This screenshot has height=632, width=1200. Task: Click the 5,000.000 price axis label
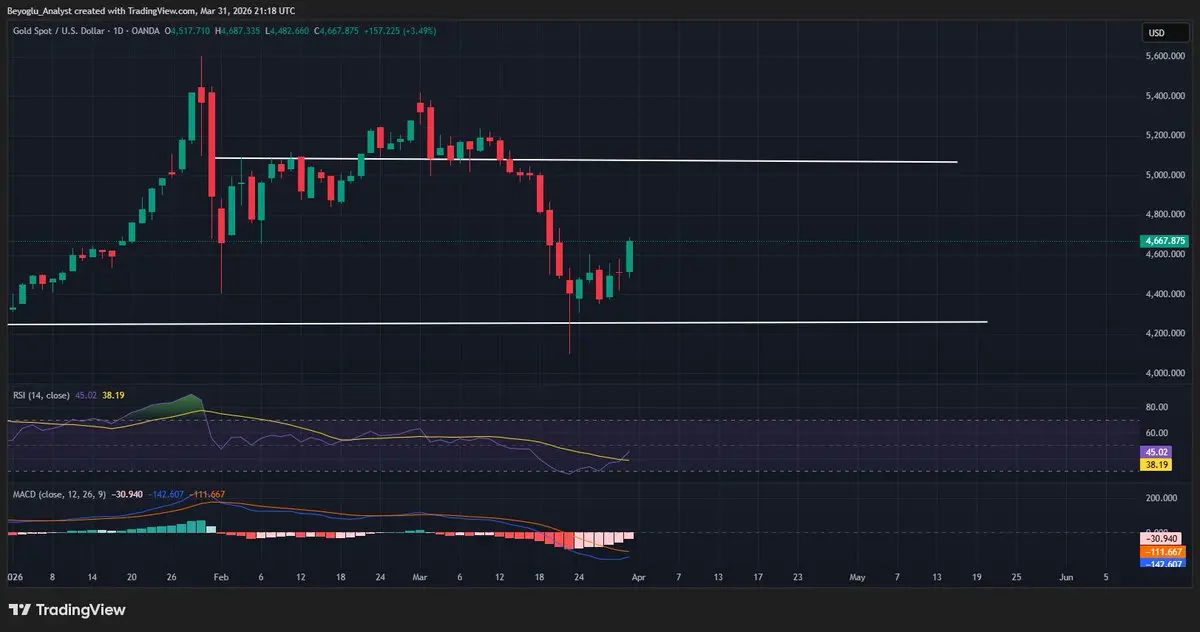click(x=1167, y=175)
